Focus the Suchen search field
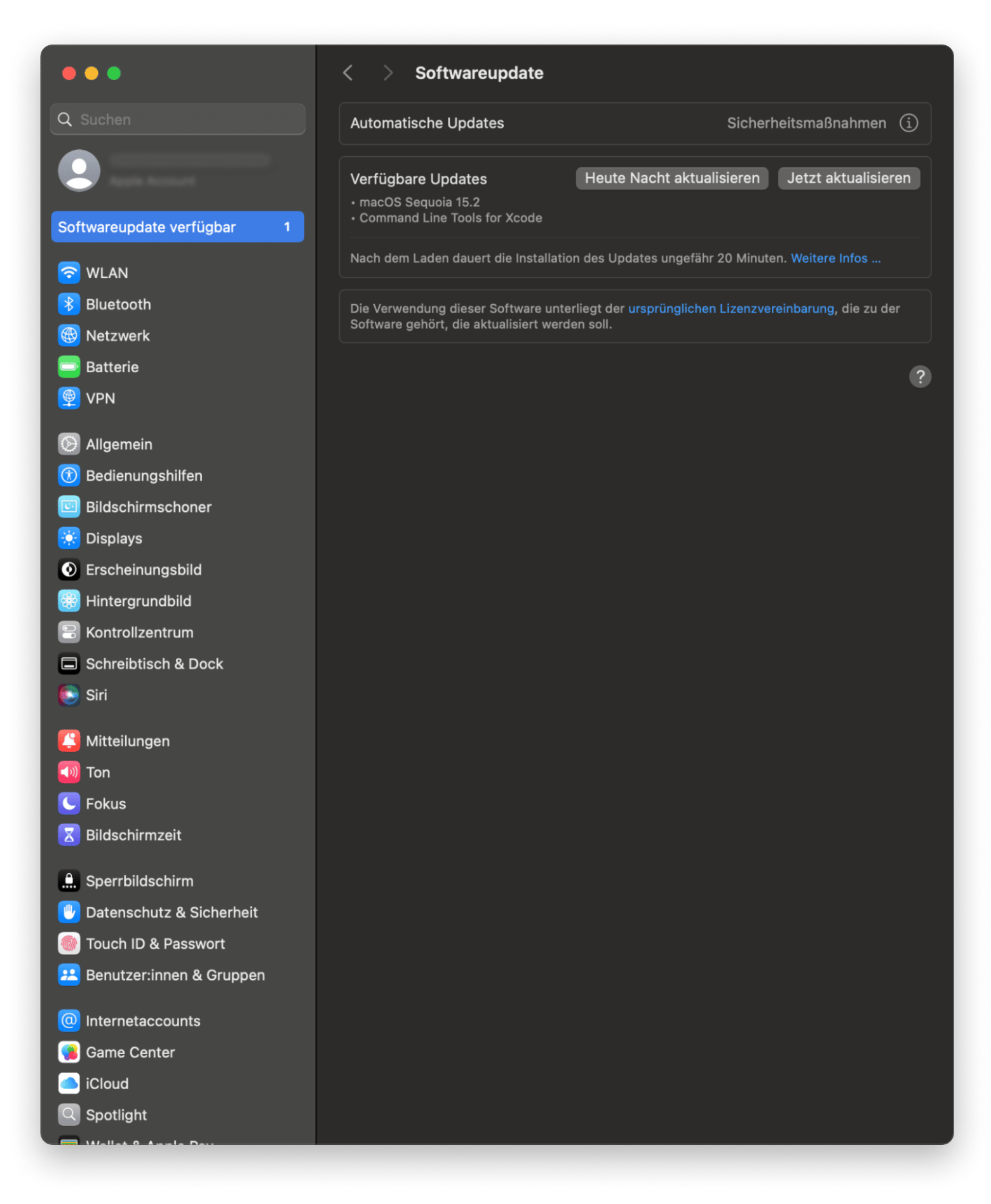Viewport: 991px width, 1204px height. [x=177, y=119]
